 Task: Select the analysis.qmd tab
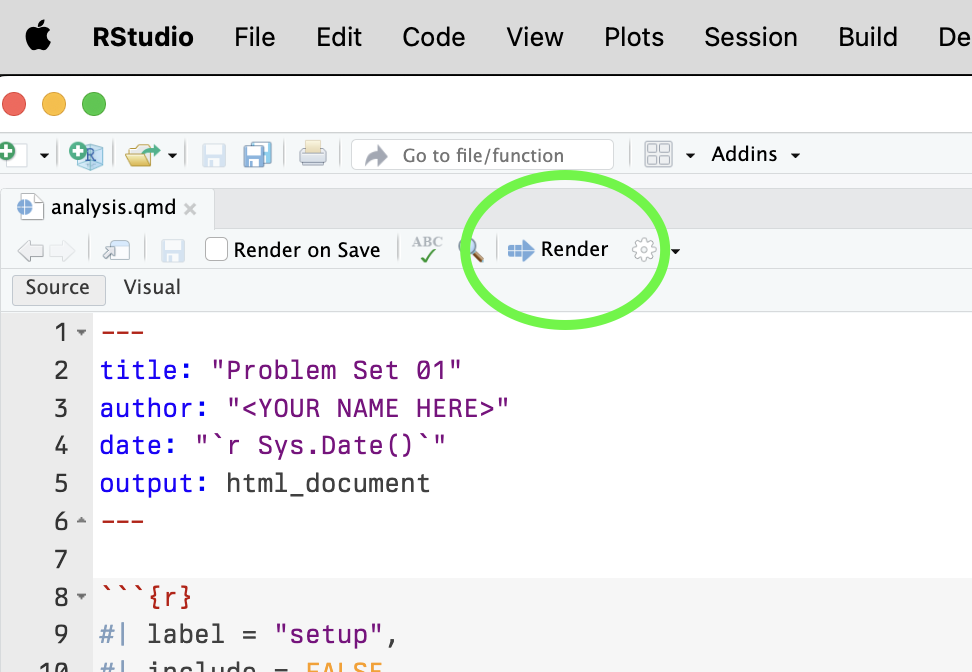click(x=107, y=208)
